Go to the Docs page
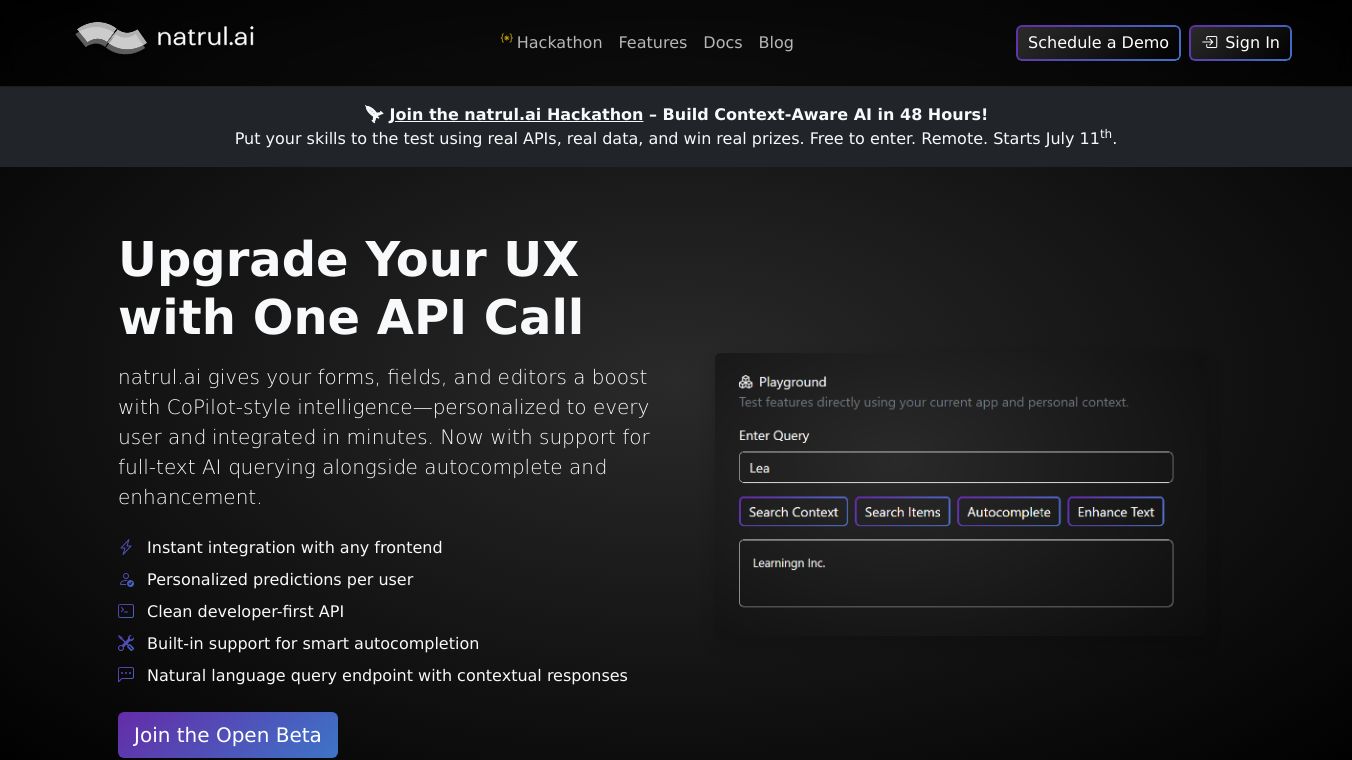The height and width of the screenshot is (760, 1352). pyautogui.click(x=723, y=42)
